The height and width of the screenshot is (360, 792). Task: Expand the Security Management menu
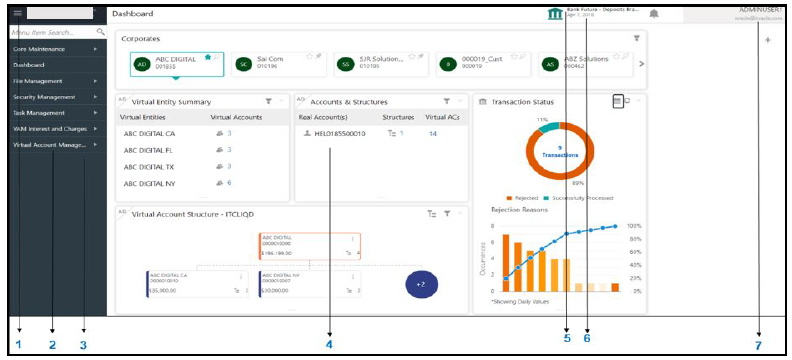pyautogui.click(x=58, y=97)
